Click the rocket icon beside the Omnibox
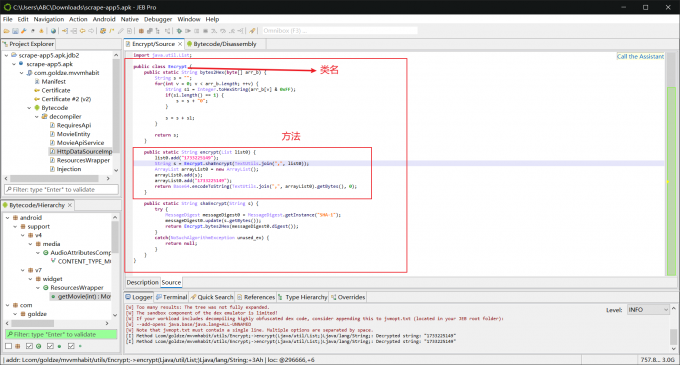680x365 pixels. (252, 31)
